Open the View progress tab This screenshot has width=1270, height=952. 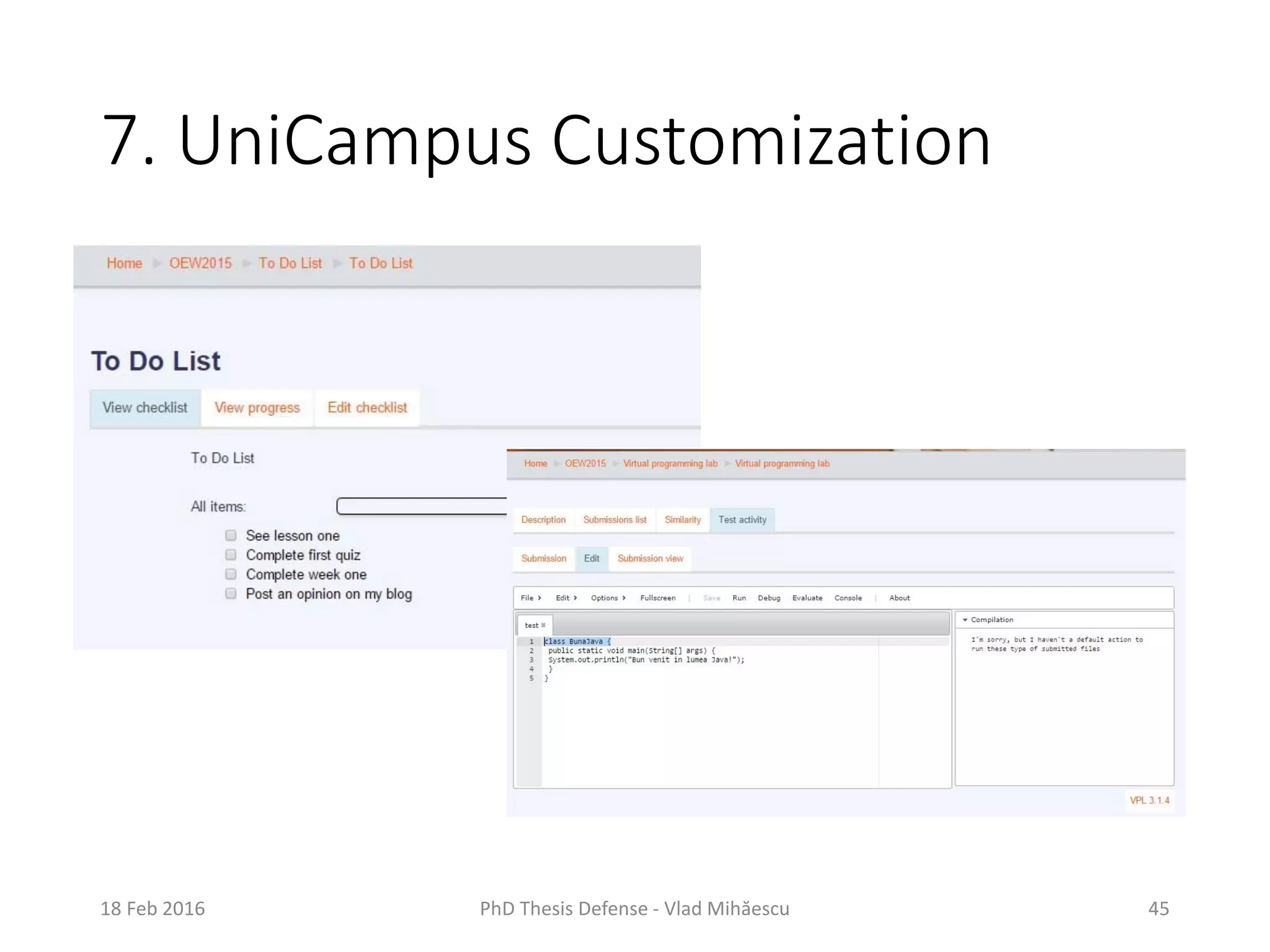[257, 408]
